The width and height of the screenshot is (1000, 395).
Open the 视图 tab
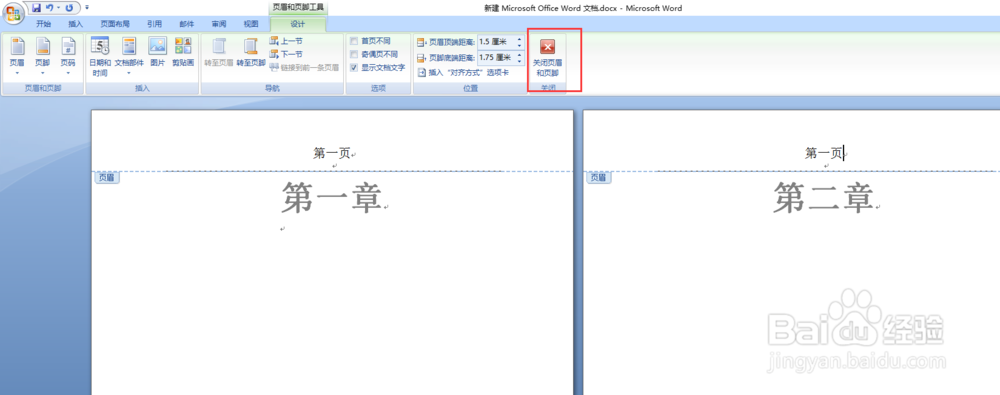[251, 24]
